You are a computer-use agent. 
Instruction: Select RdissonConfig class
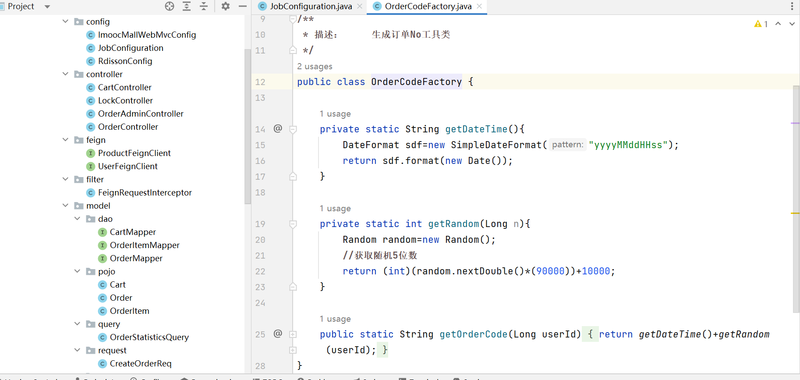[x=125, y=61]
